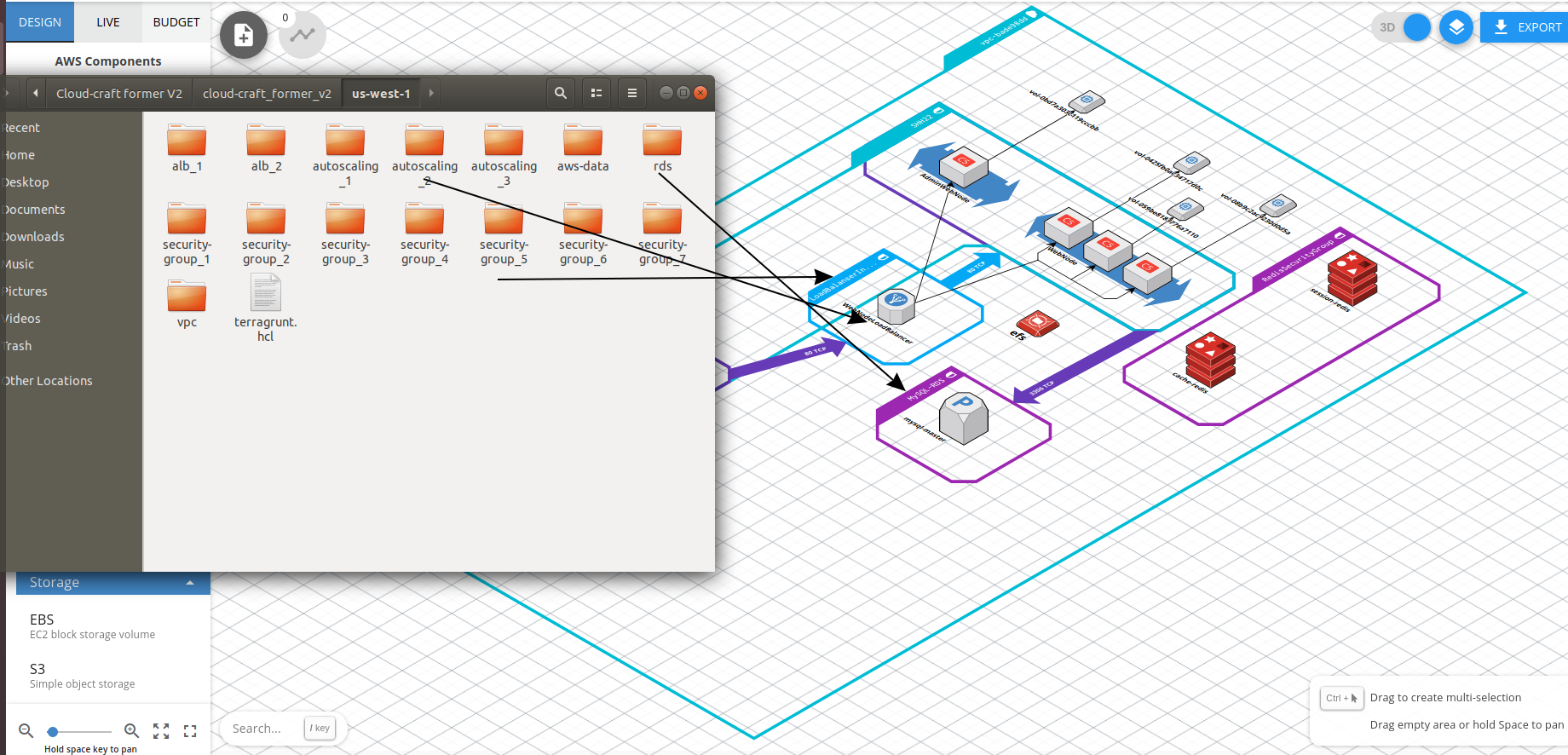Open the security-group_1 folder

187,234
